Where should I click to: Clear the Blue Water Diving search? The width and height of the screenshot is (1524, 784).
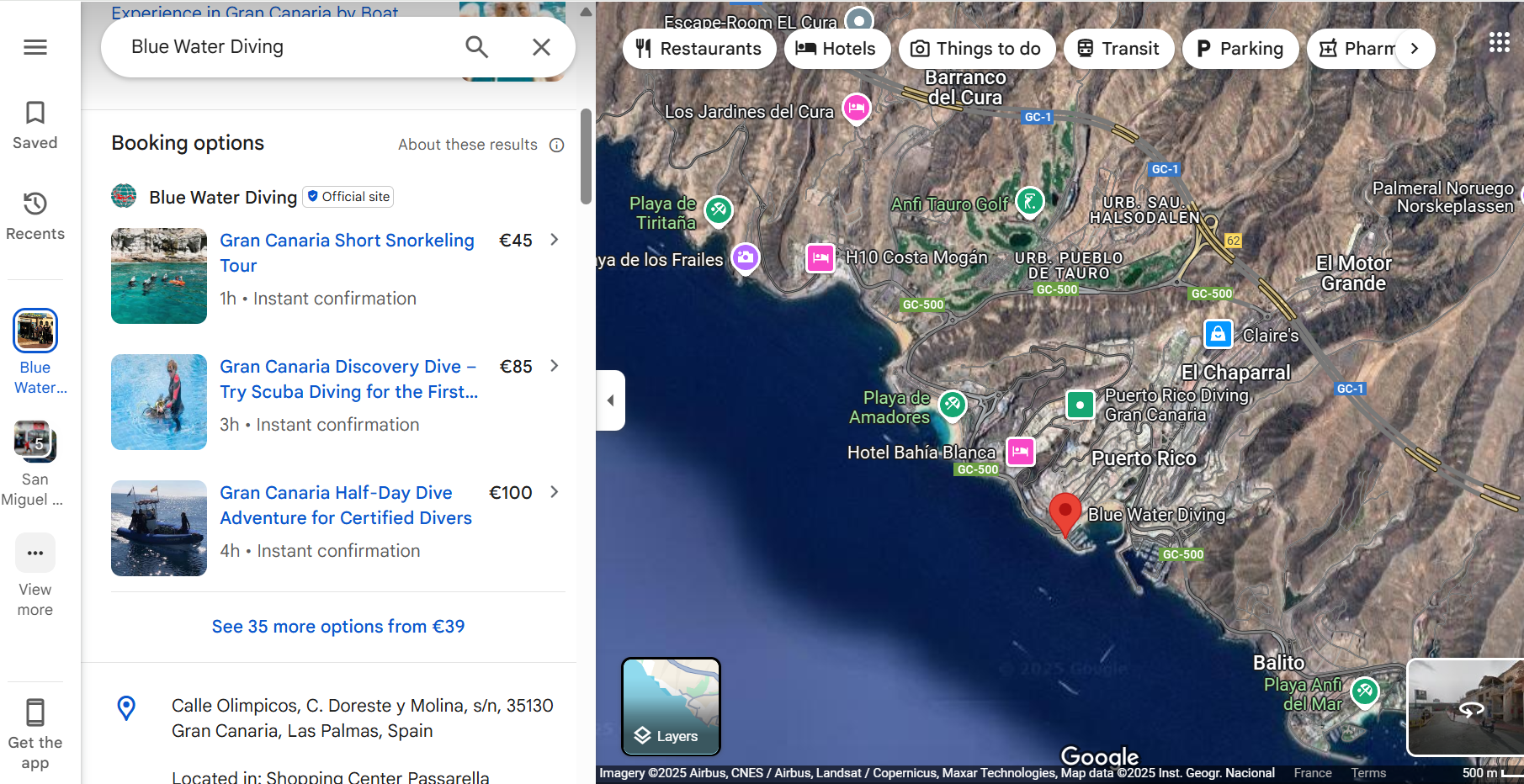click(541, 47)
